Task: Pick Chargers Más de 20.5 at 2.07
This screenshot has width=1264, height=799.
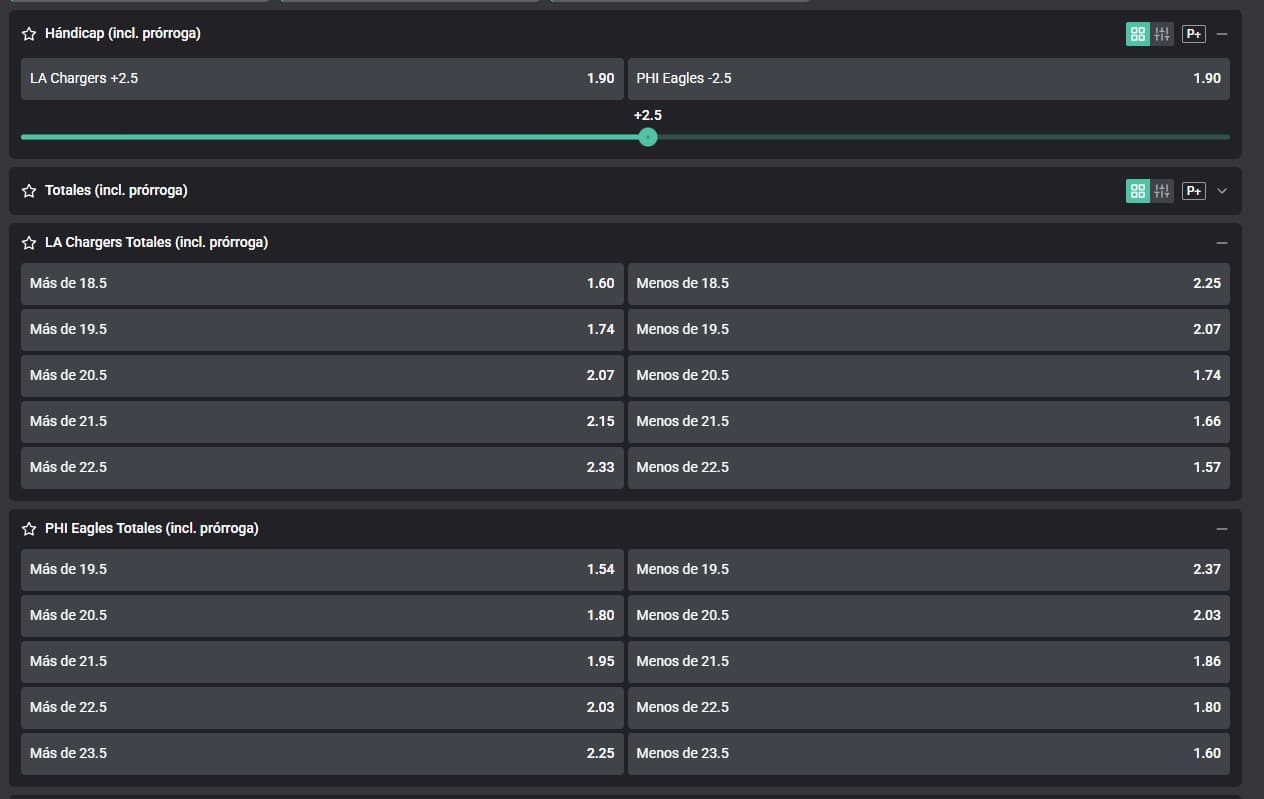Action: [x=322, y=375]
